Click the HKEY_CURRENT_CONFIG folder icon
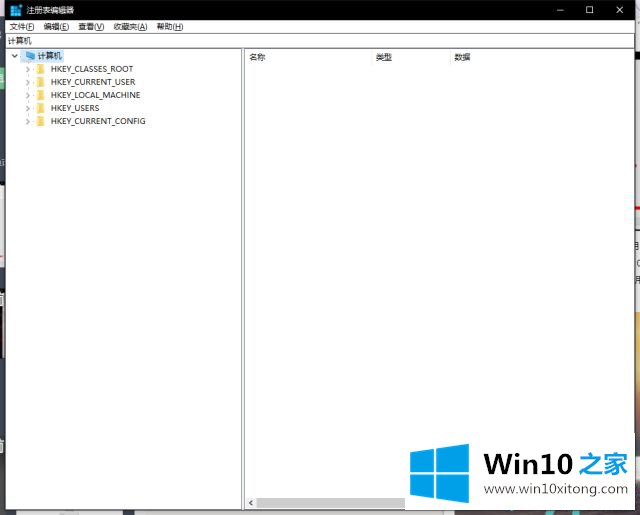Screen dimensions: 640x515 pyautogui.click(x=40, y=121)
